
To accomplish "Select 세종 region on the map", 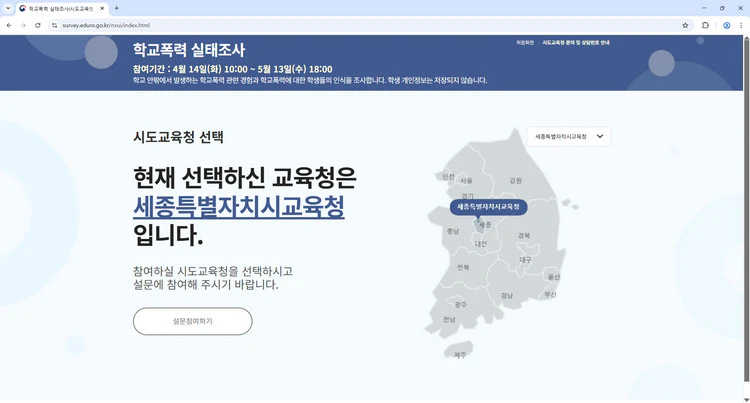I will (x=485, y=225).
